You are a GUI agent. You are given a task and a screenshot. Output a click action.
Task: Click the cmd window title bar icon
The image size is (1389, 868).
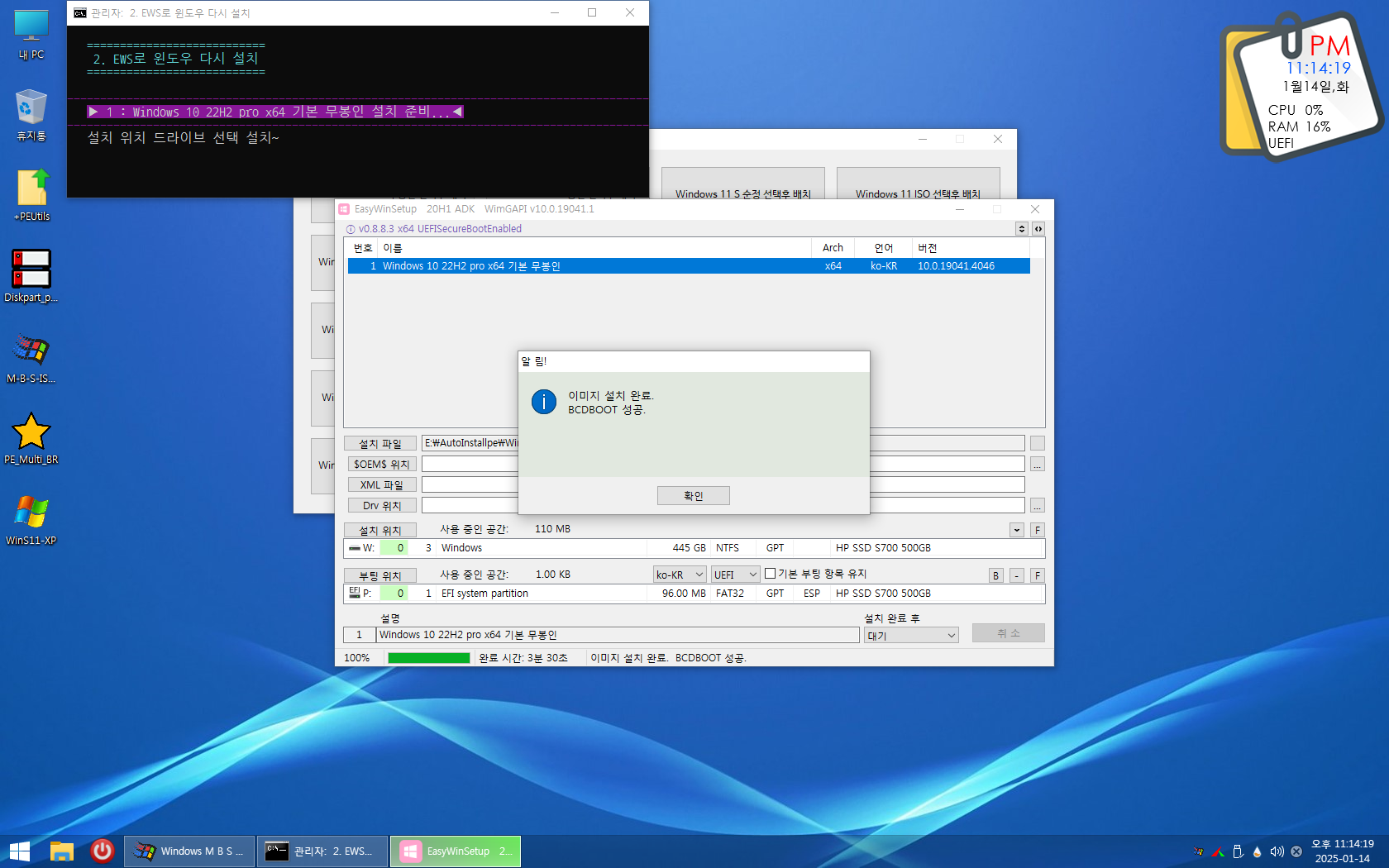tap(80, 13)
